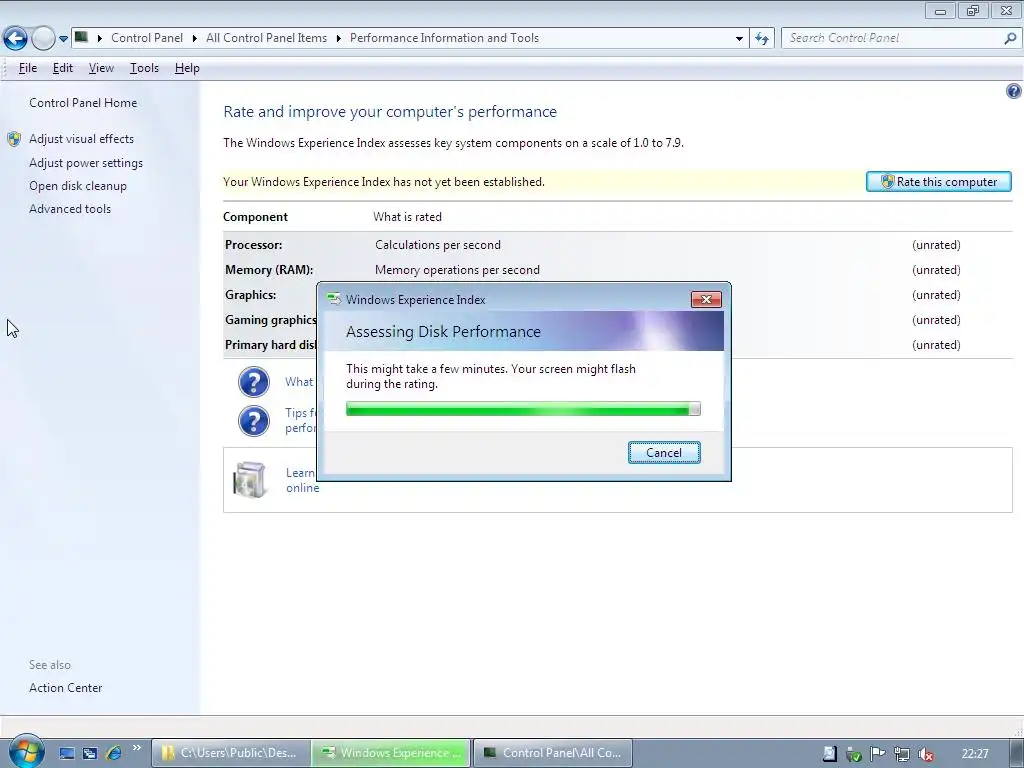Click the address bar computer icon
This screenshot has width=1024, height=768.
[81, 37]
